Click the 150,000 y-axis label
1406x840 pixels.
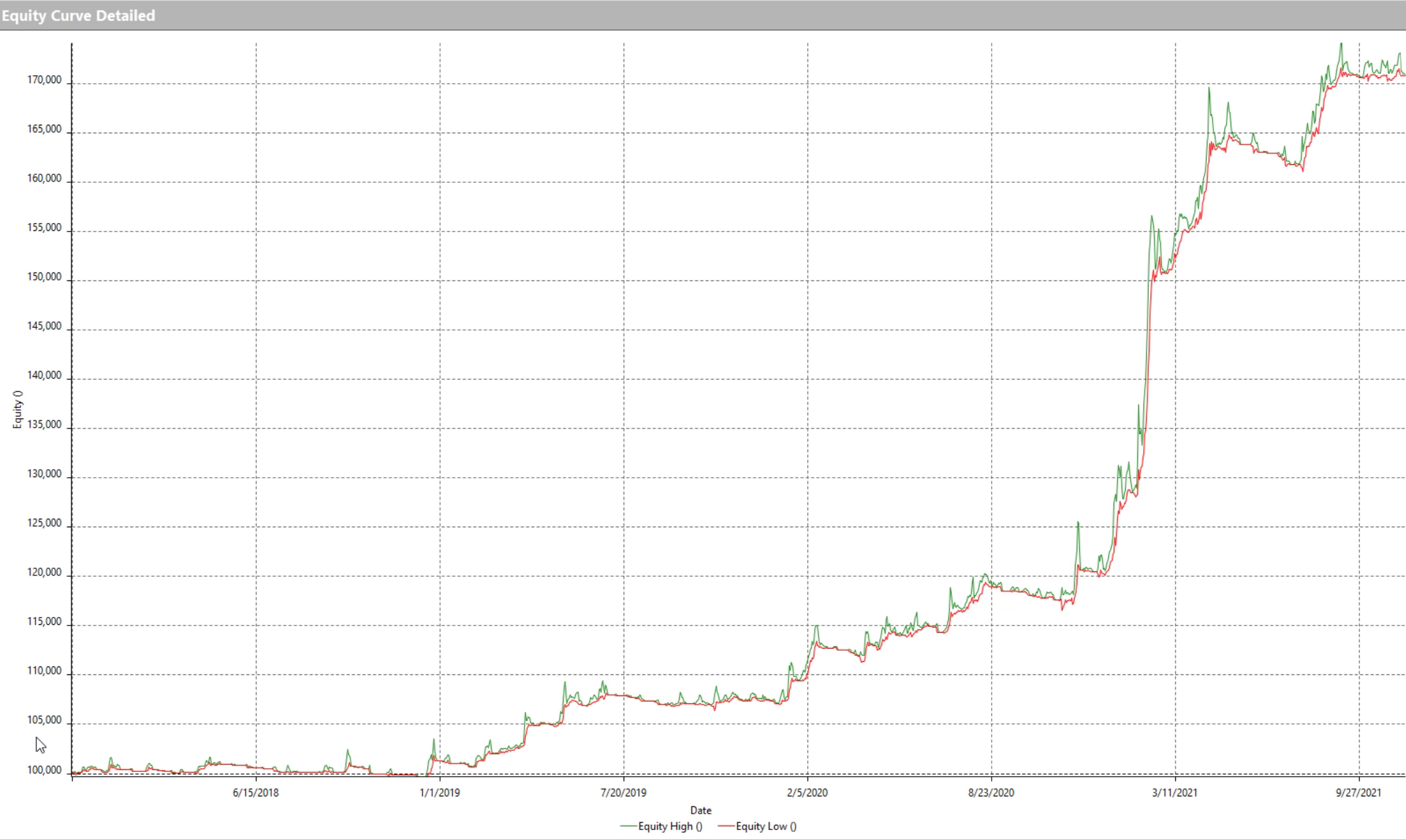(44, 277)
